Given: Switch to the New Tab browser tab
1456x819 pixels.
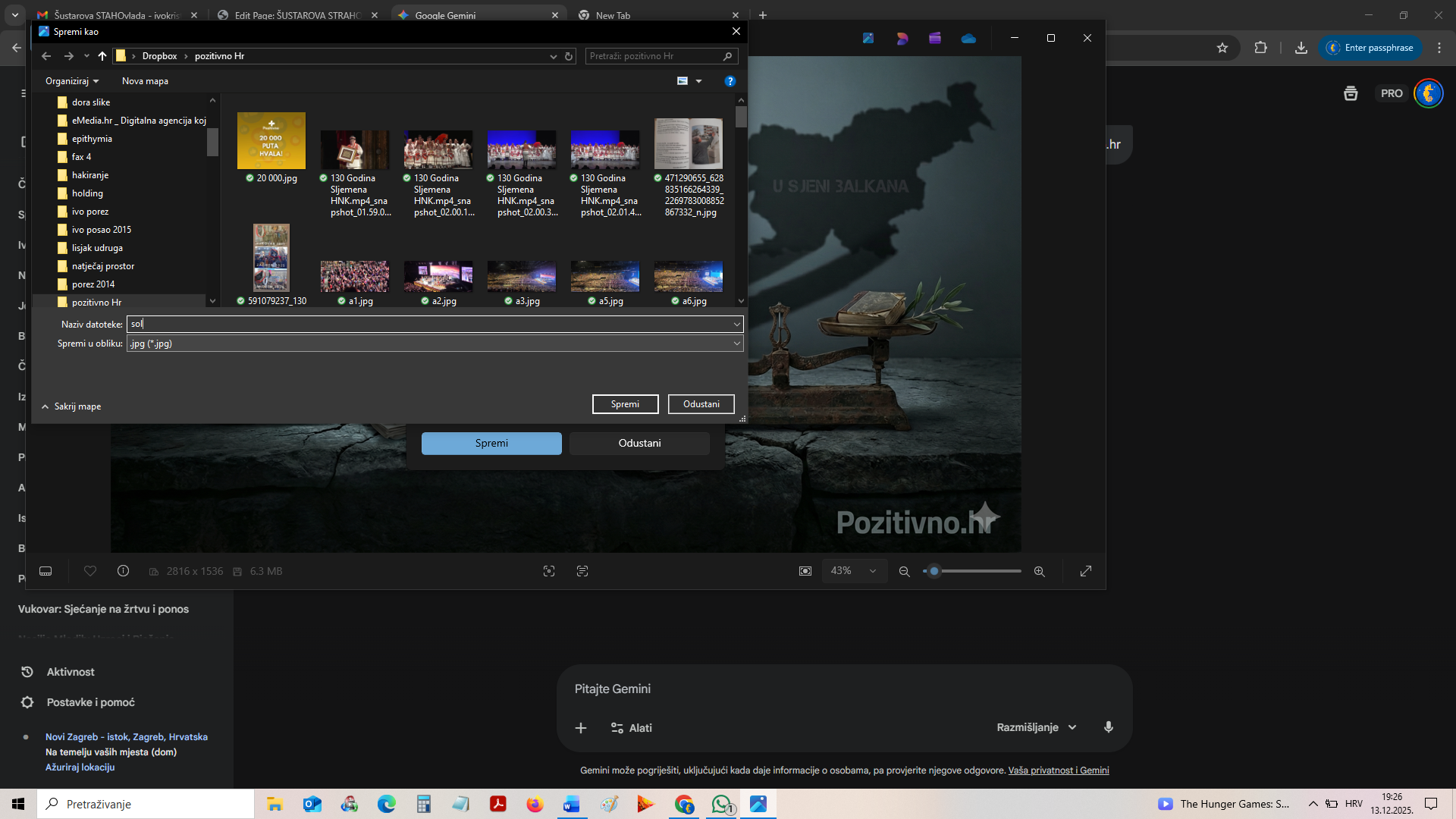Looking at the screenshot, I should point(613,15).
